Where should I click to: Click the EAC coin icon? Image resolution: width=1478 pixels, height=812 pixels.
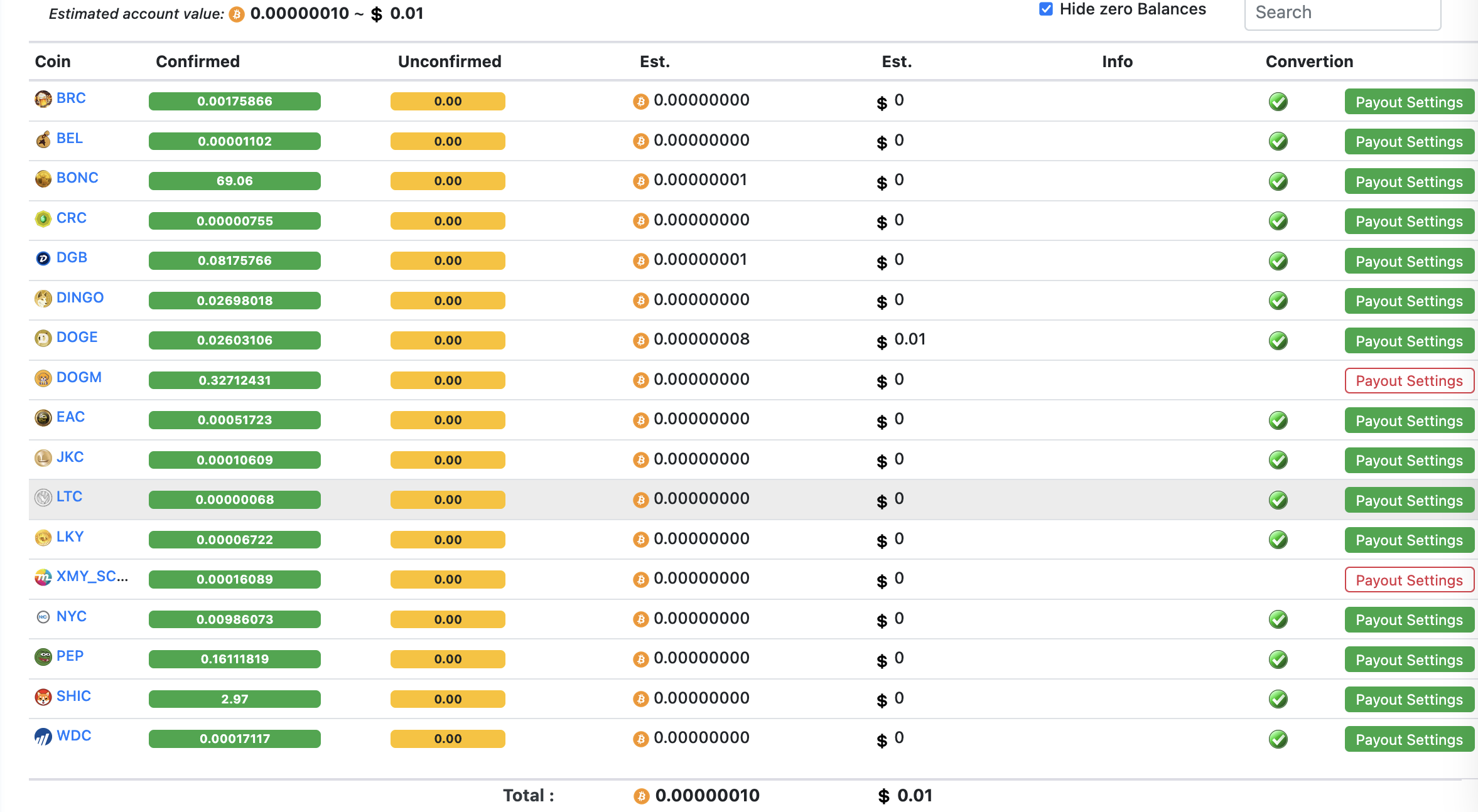coord(43,418)
